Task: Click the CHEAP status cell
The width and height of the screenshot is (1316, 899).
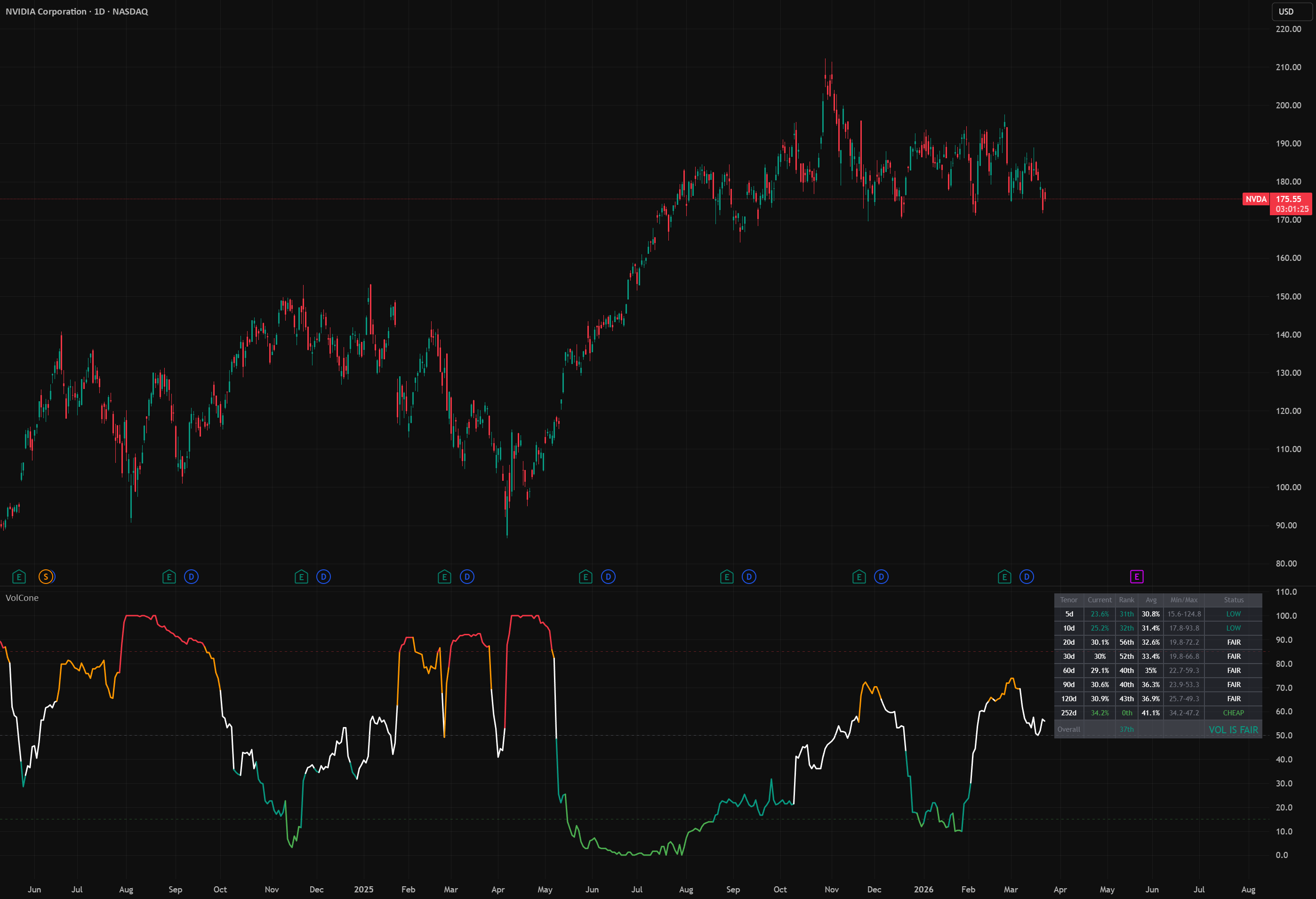Action: tap(1233, 713)
